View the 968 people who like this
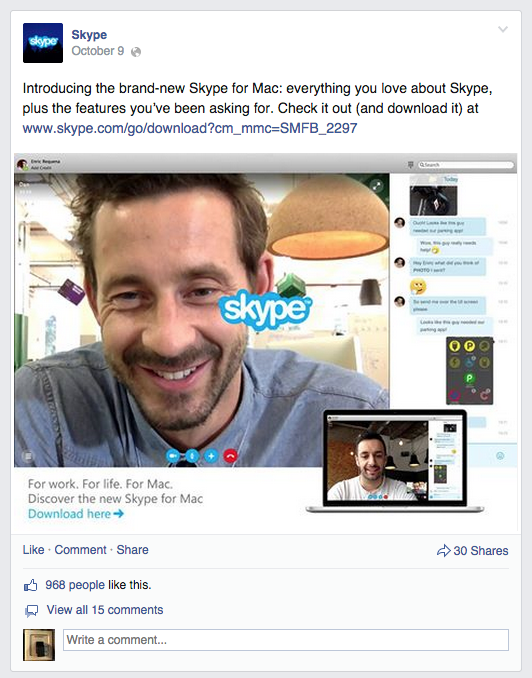 point(75,585)
